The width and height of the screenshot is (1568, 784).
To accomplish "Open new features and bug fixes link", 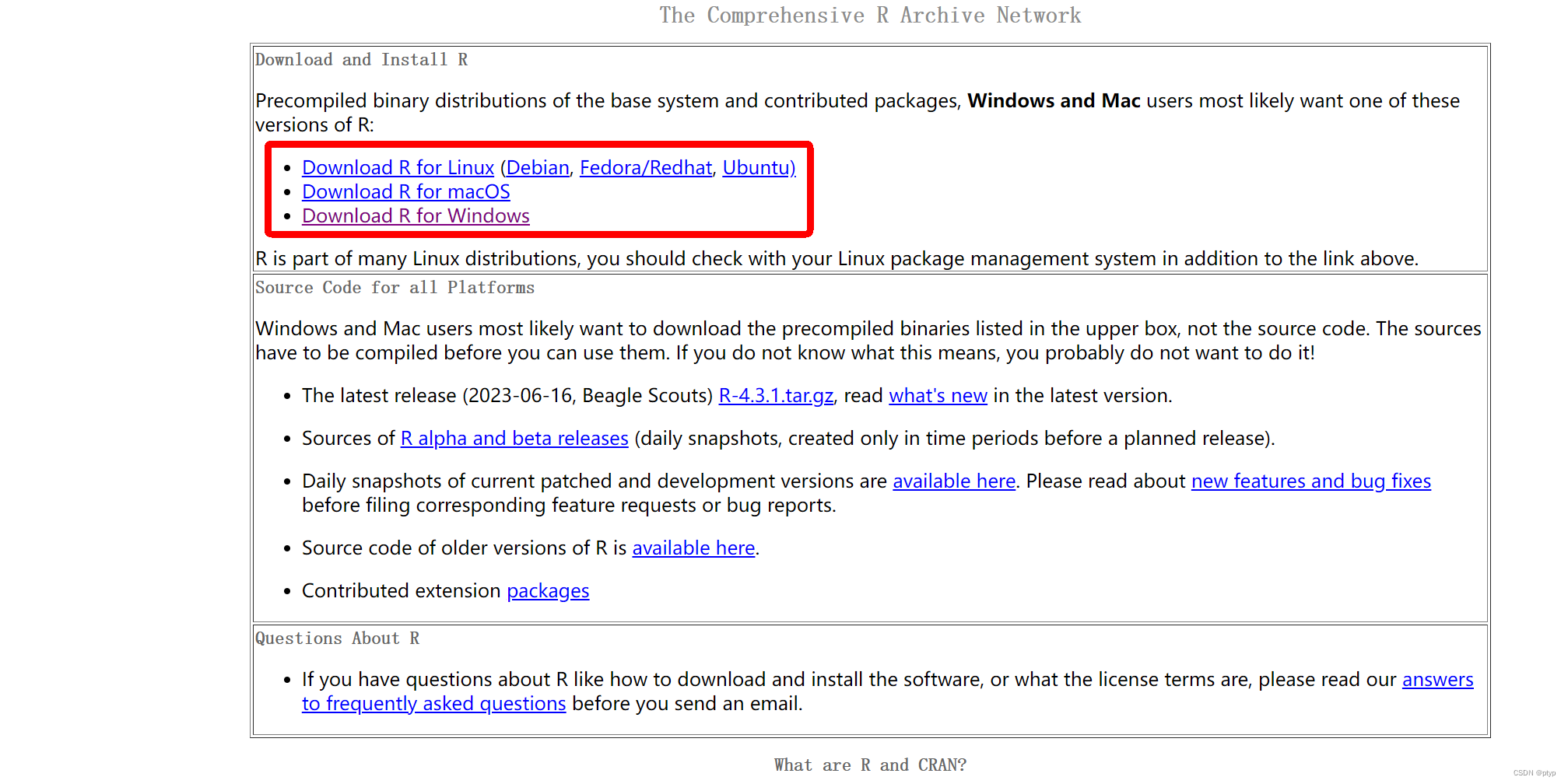I will [1311, 481].
